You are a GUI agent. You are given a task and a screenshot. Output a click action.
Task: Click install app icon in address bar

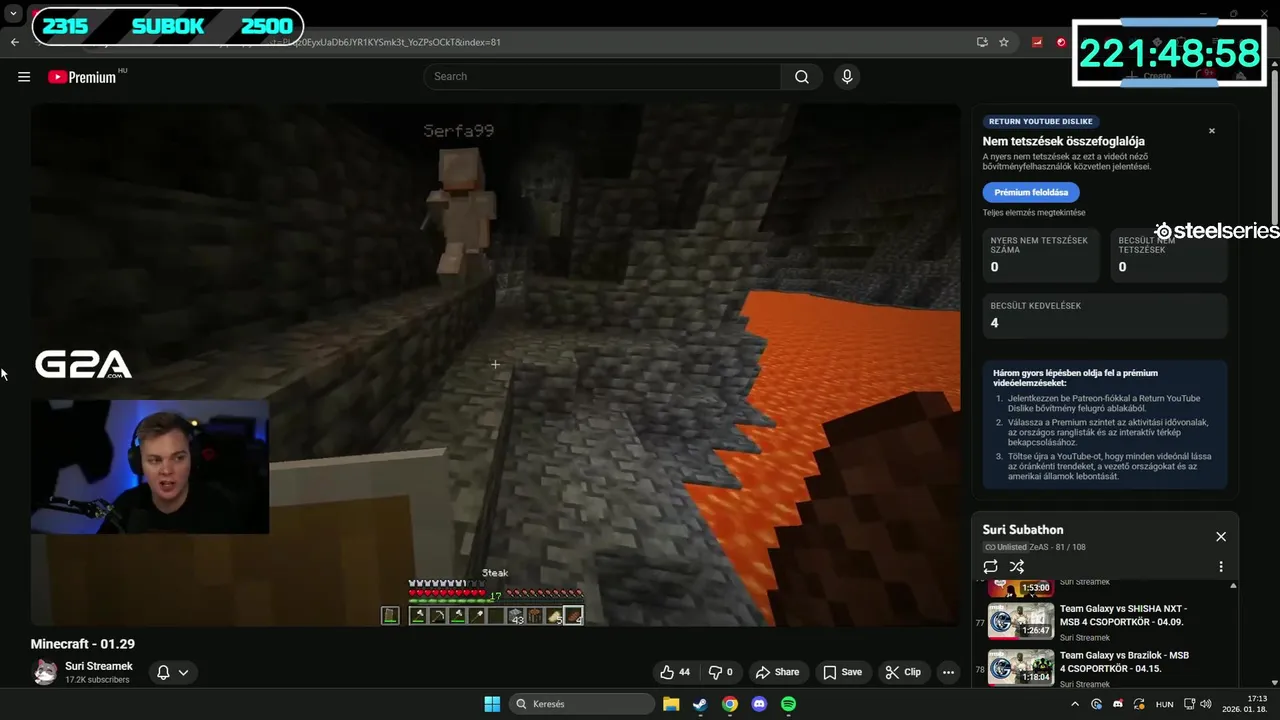pos(982,42)
